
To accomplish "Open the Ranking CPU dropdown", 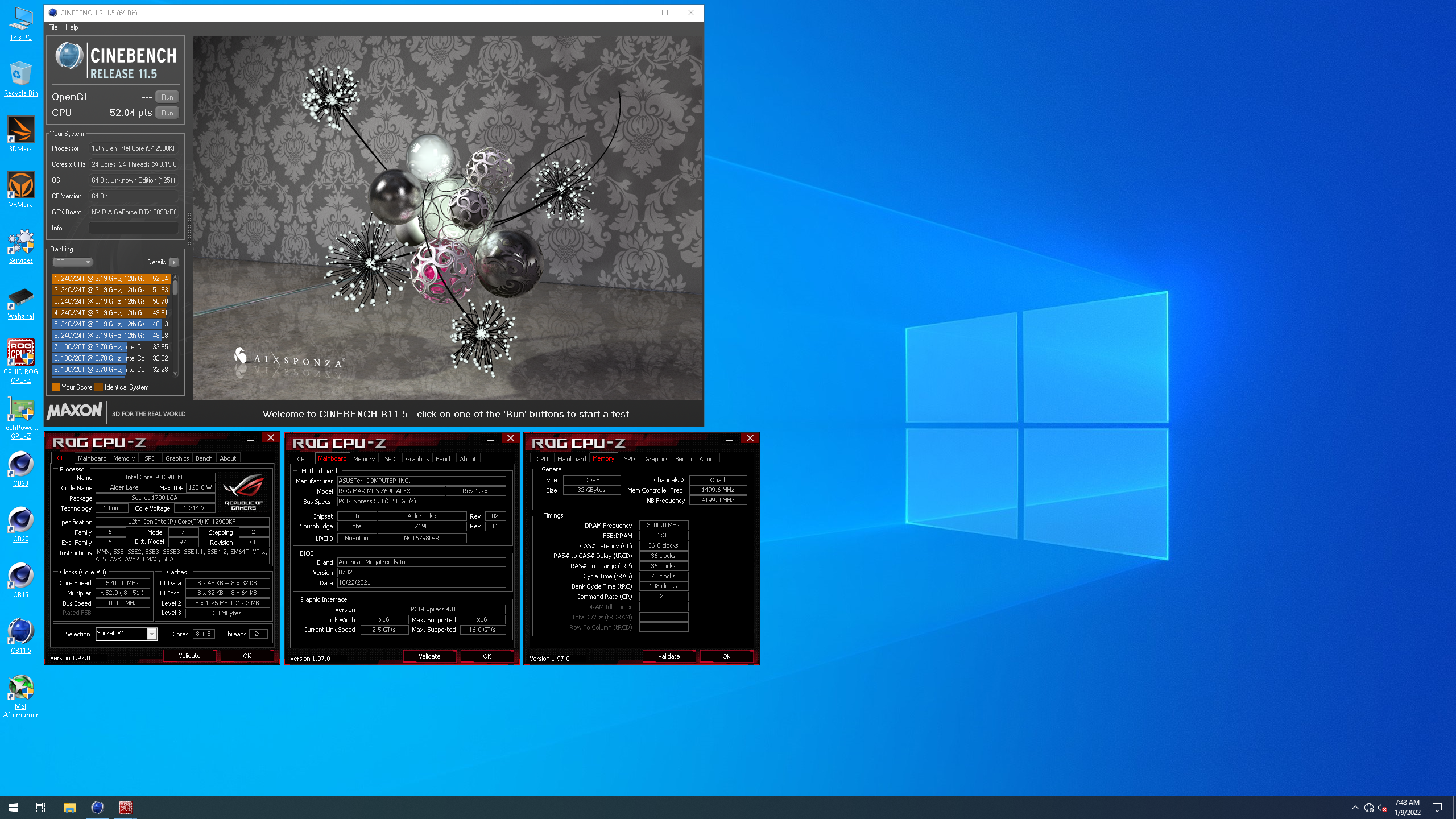I will coord(72,262).
